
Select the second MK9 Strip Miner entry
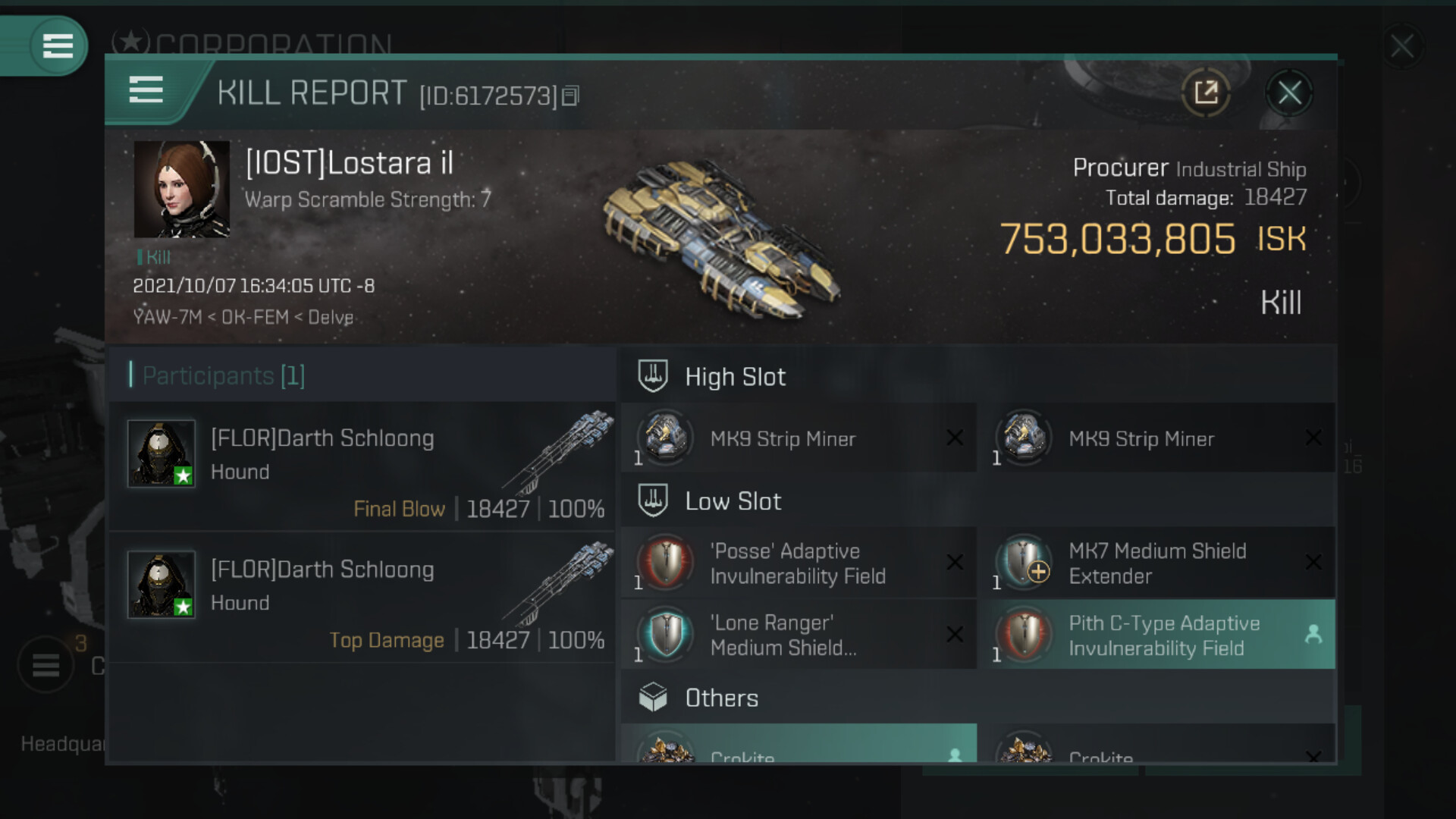click(x=1157, y=438)
